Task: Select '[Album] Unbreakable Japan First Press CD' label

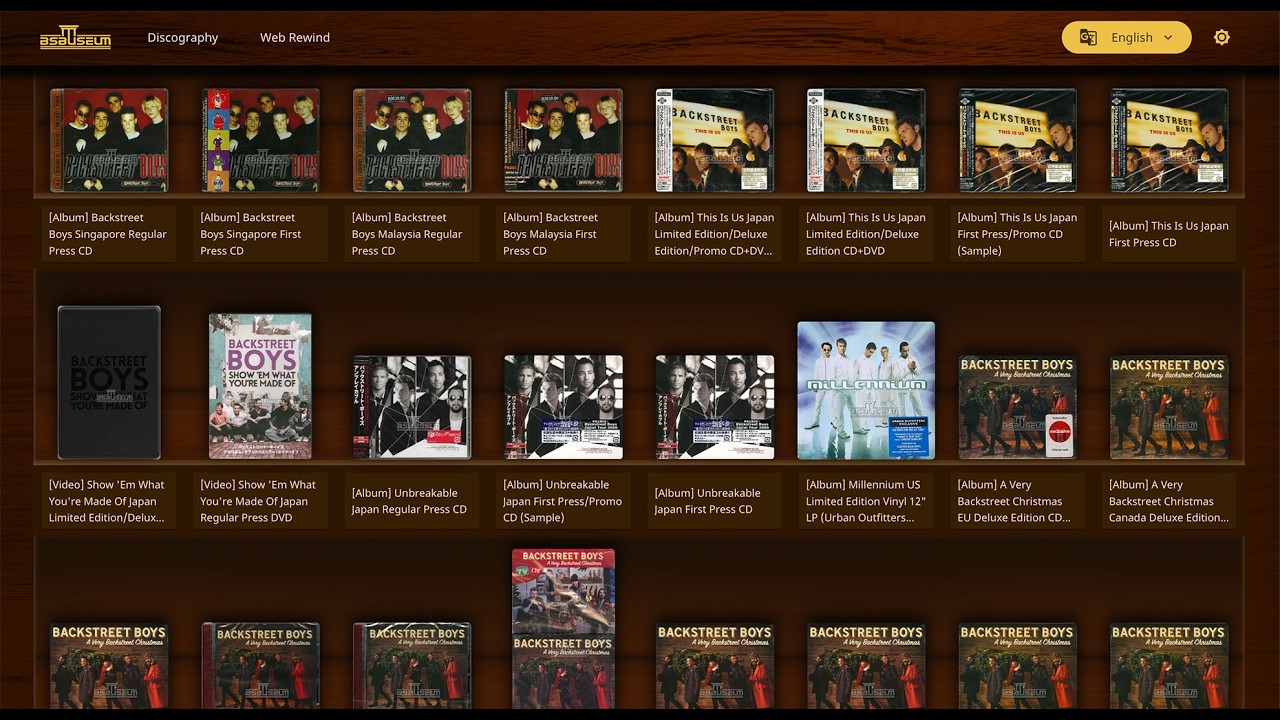Action: click(x=715, y=501)
